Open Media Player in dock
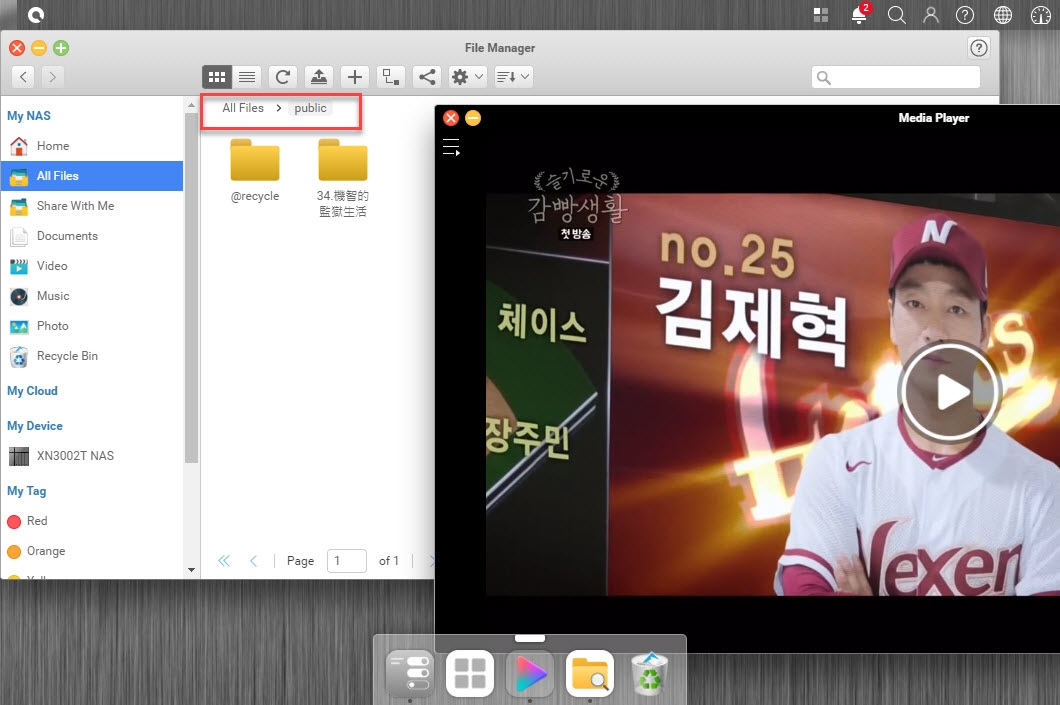The image size is (1060, 705). coord(530,674)
